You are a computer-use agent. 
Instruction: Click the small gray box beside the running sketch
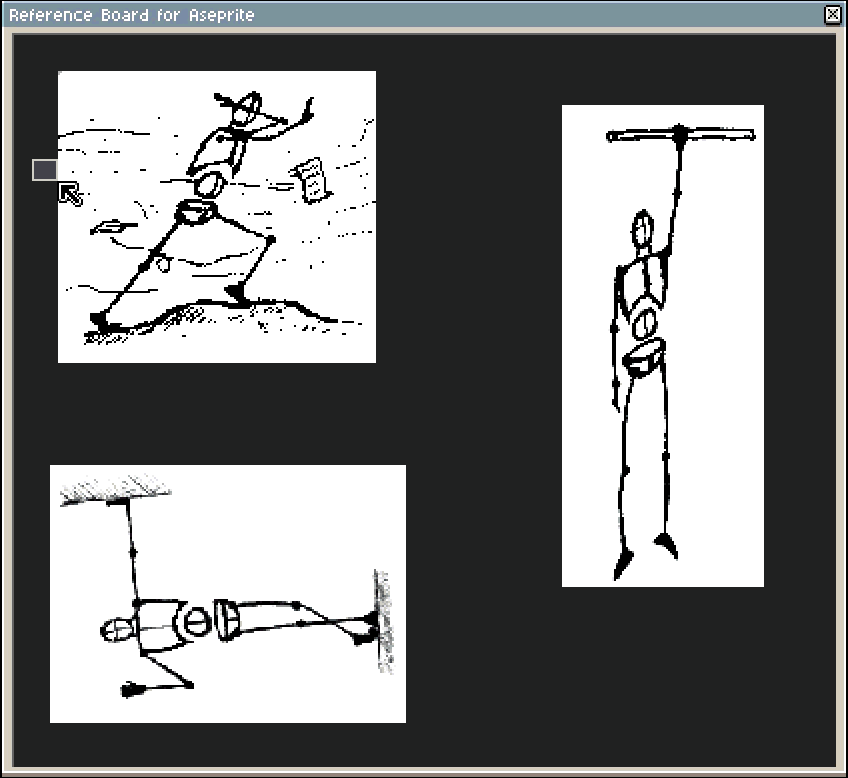(44, 170)
